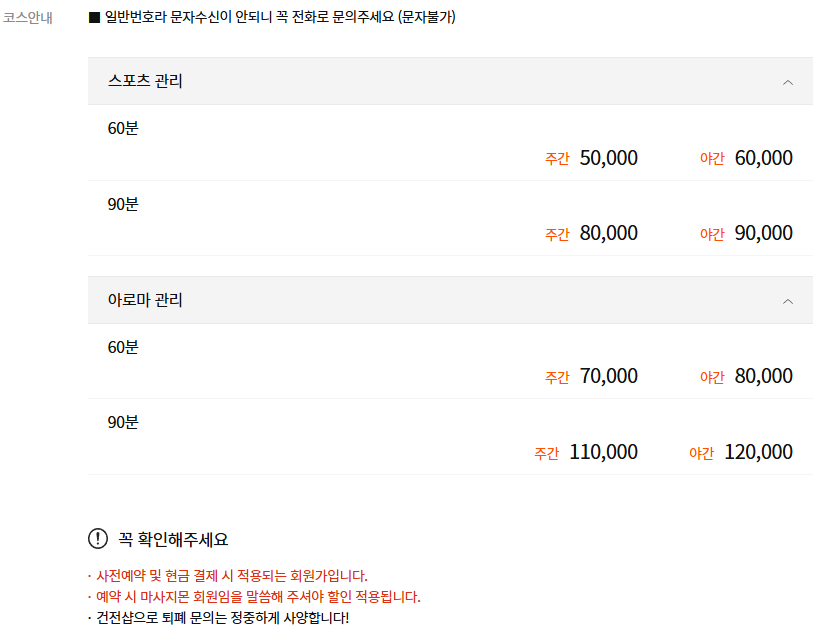Collapse the 스포츠 관리 section chevron
Image resolution: width=824 pixels, height=641 pixels.
tap(788, 81)
